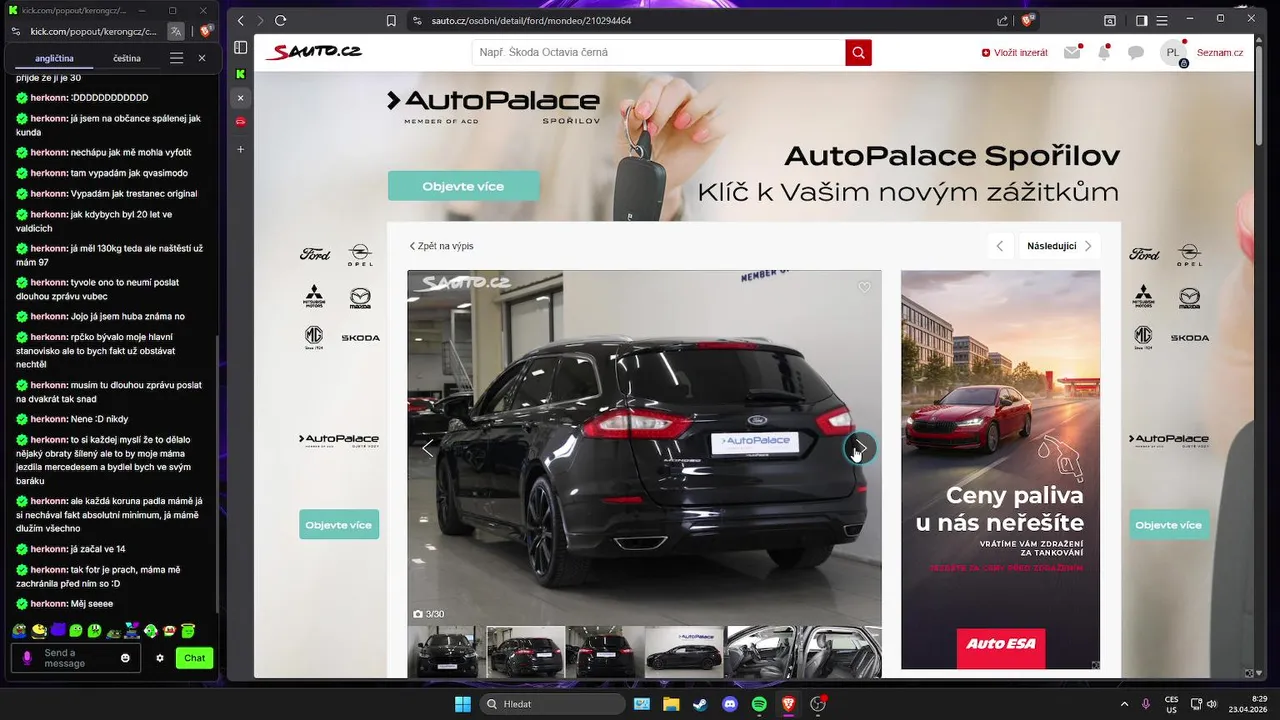
Task: Add the car to favorites with the heart icon
Action: point(864,287)
